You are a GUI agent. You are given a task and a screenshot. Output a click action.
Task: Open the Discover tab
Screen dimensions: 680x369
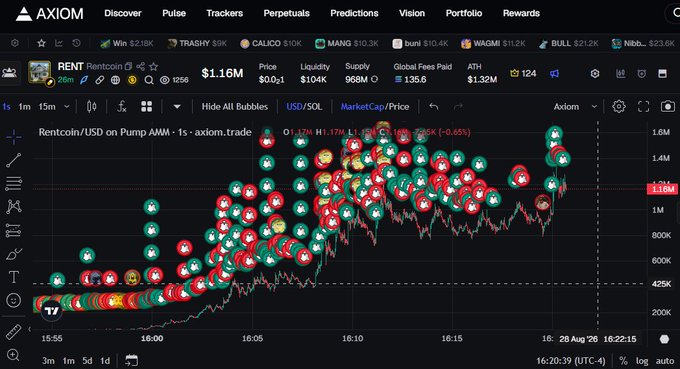point(123,13)
